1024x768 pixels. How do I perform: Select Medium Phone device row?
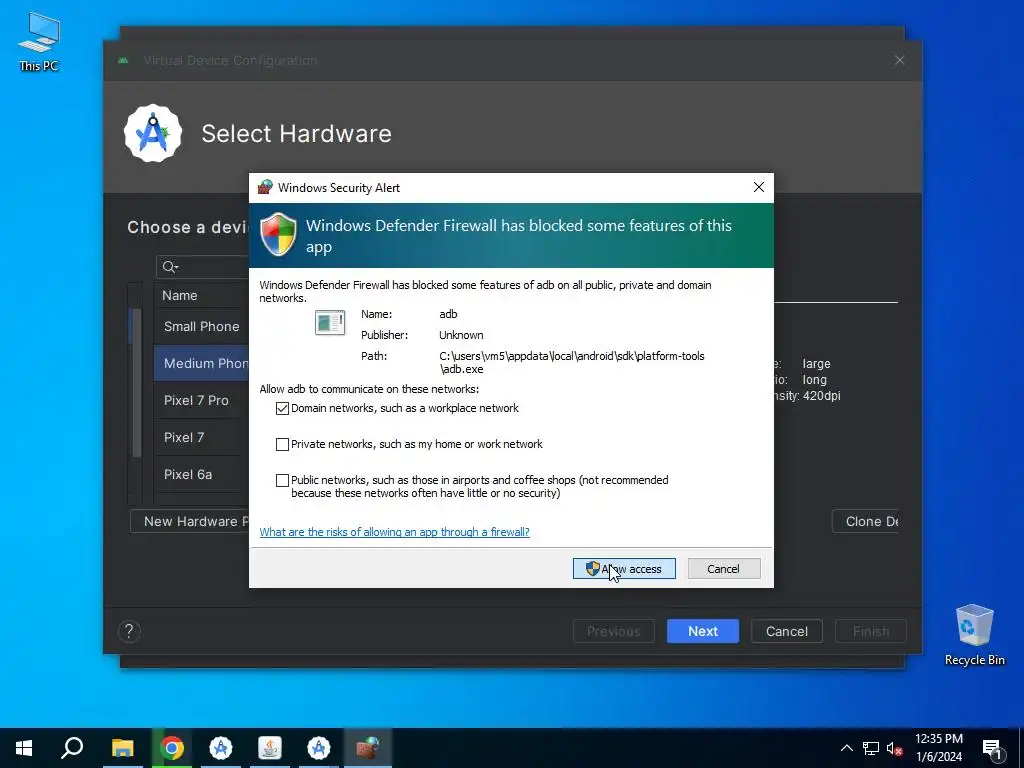point(201,363)
